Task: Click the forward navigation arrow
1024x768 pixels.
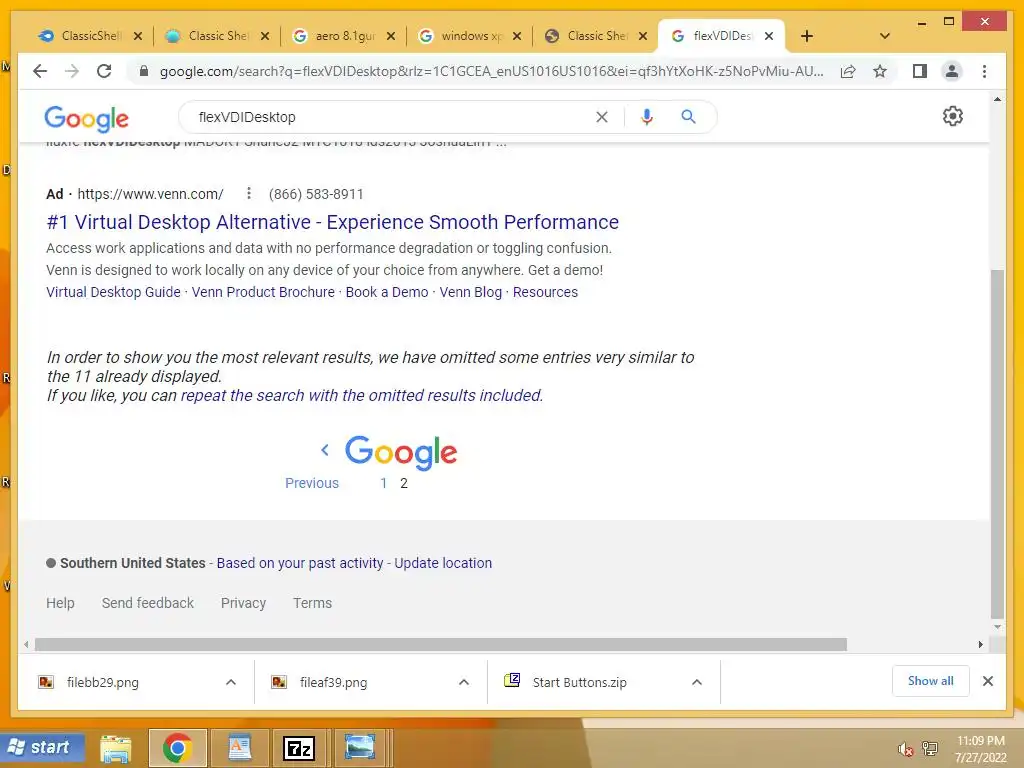Action: click(x=72, y=71)
